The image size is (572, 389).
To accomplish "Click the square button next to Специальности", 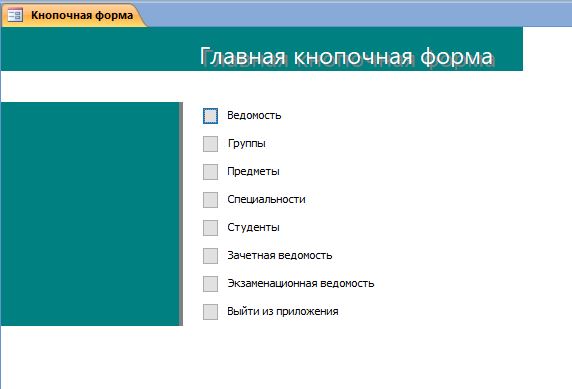I will tap(210, 200).
